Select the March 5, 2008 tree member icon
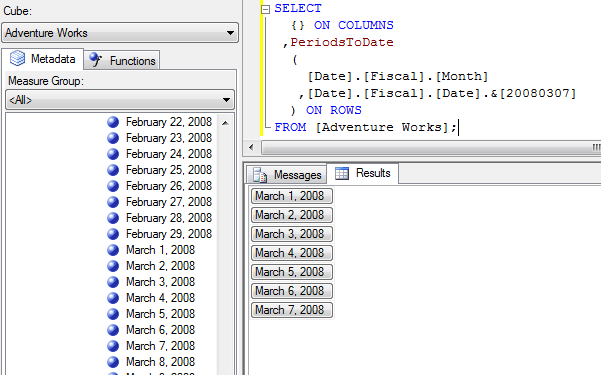Screen dimensions: 601x381 tap(113, 314)
